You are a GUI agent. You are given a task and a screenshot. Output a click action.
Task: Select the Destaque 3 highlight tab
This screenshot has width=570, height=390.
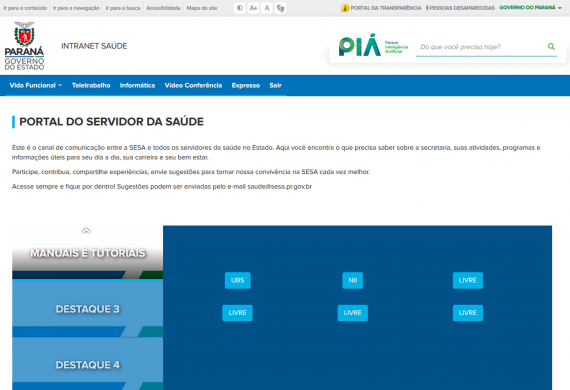click(x=88, y=309)
